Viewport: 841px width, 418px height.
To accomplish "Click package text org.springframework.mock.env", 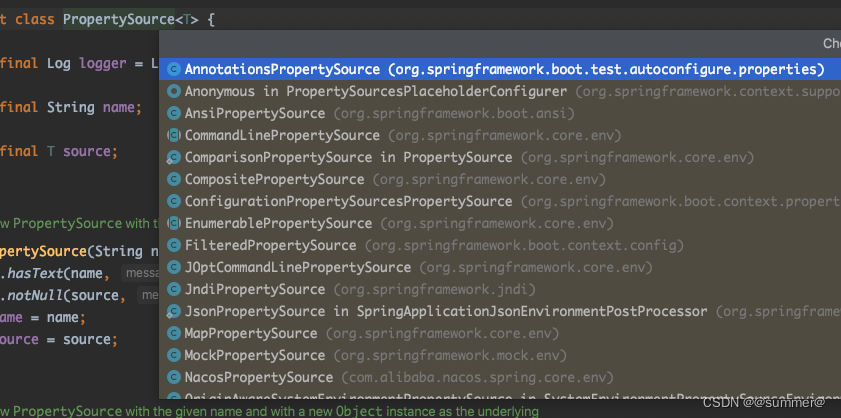I will (x=450, y=356).
